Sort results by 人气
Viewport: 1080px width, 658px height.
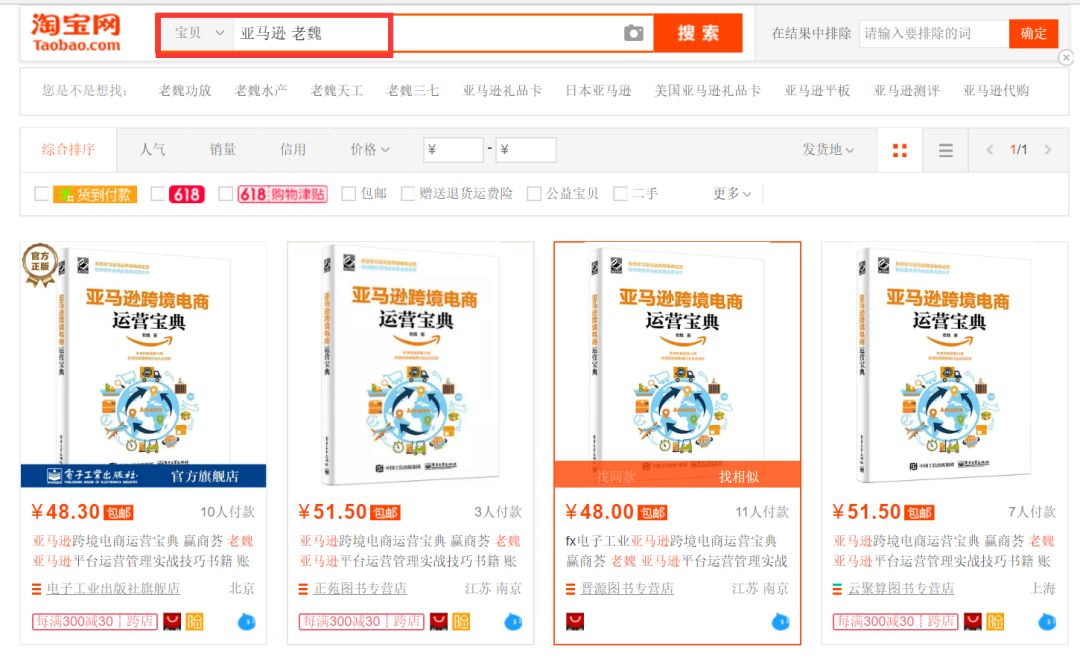(152, 150)
